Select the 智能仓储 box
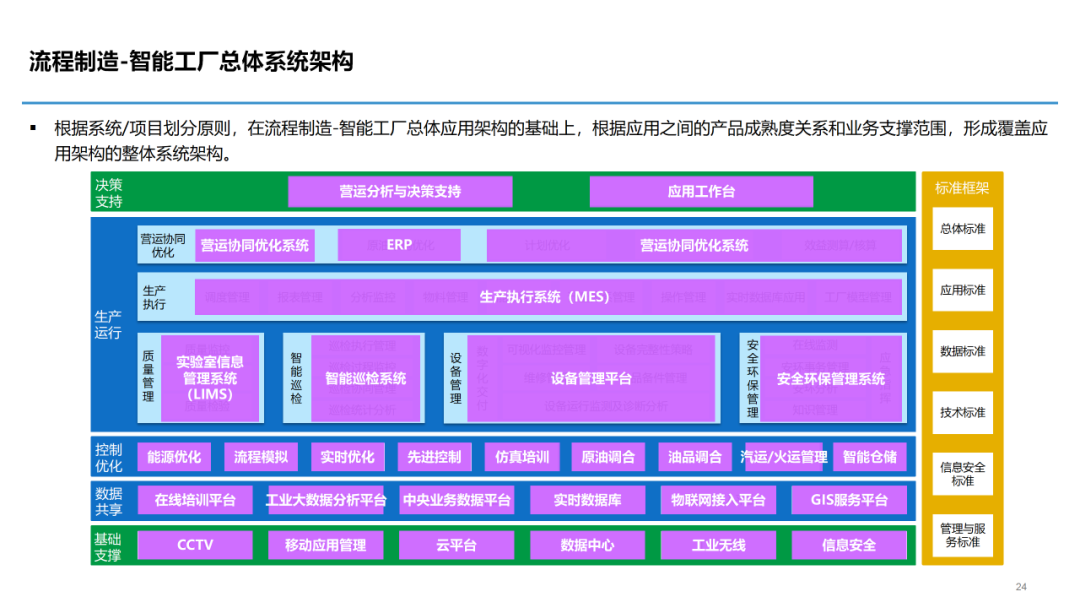Screen dimensions: 1080x608 [x=870, y=457]
